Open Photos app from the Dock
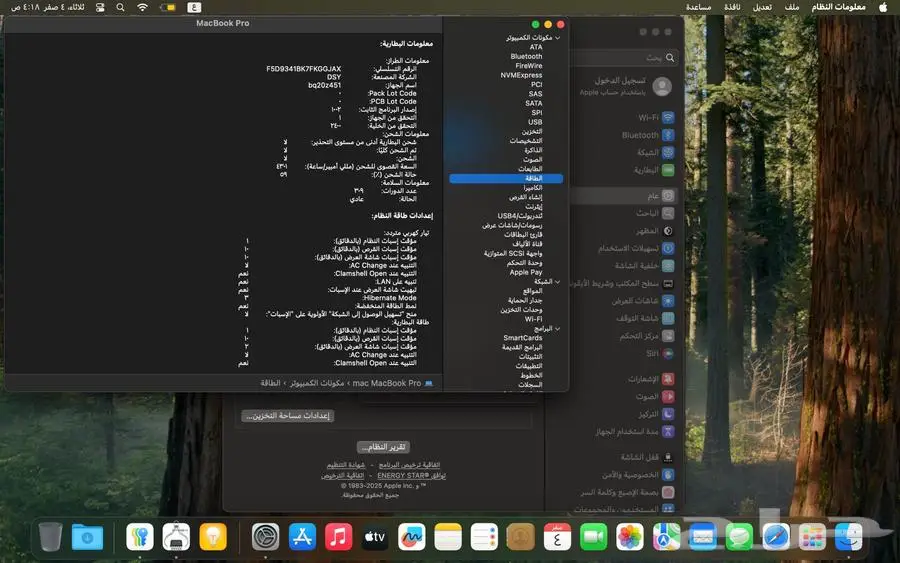The height and width of the screenshot is (563, 900). tap(630, 537)
